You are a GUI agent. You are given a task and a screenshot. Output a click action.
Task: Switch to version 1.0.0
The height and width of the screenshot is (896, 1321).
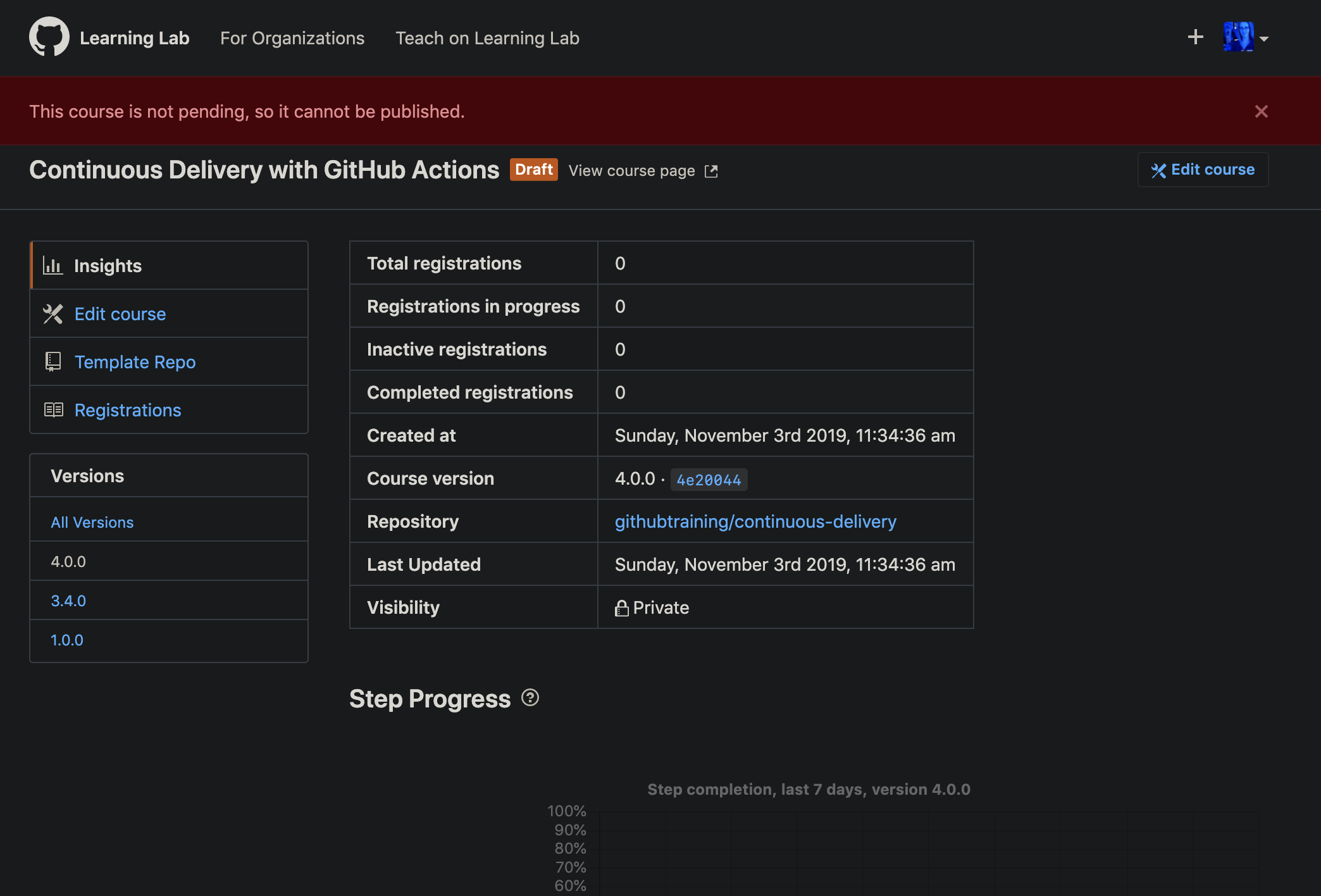[67, 640]
